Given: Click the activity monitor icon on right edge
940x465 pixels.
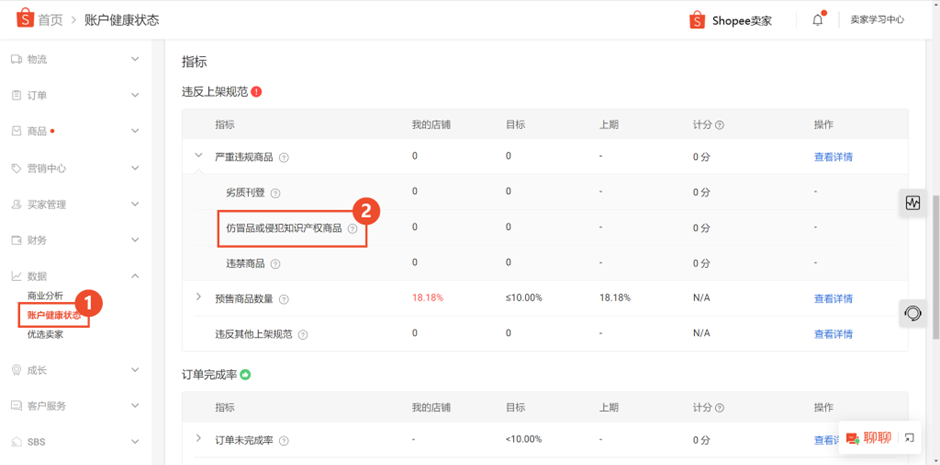Looking at the screenshot, I should [x=912, y=203].
